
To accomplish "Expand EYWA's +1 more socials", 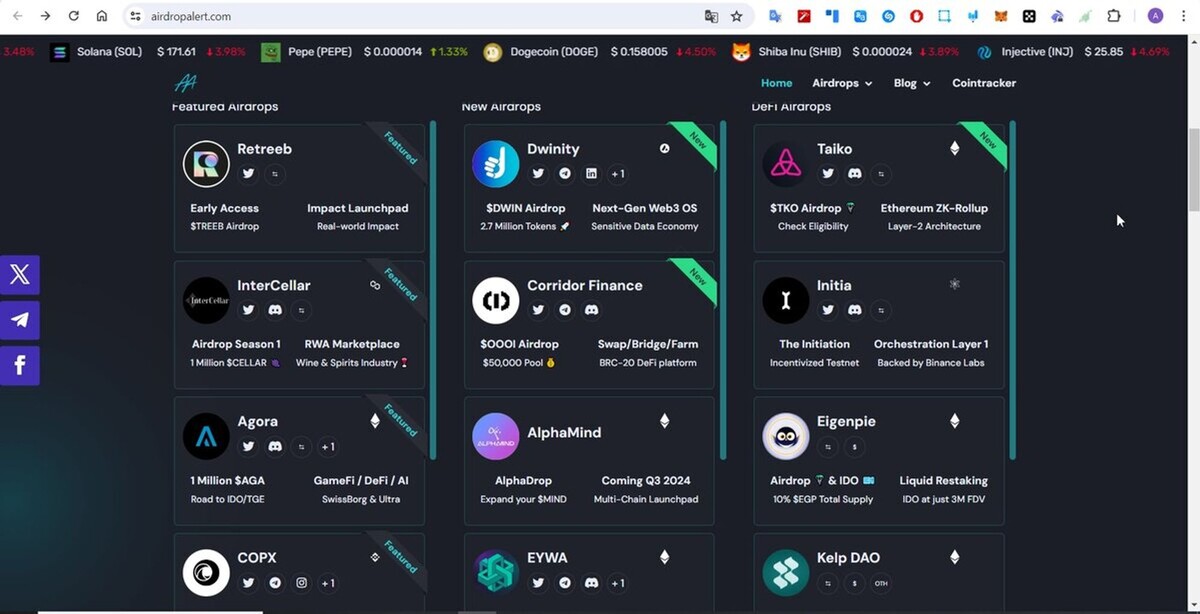I will point(618,583).
